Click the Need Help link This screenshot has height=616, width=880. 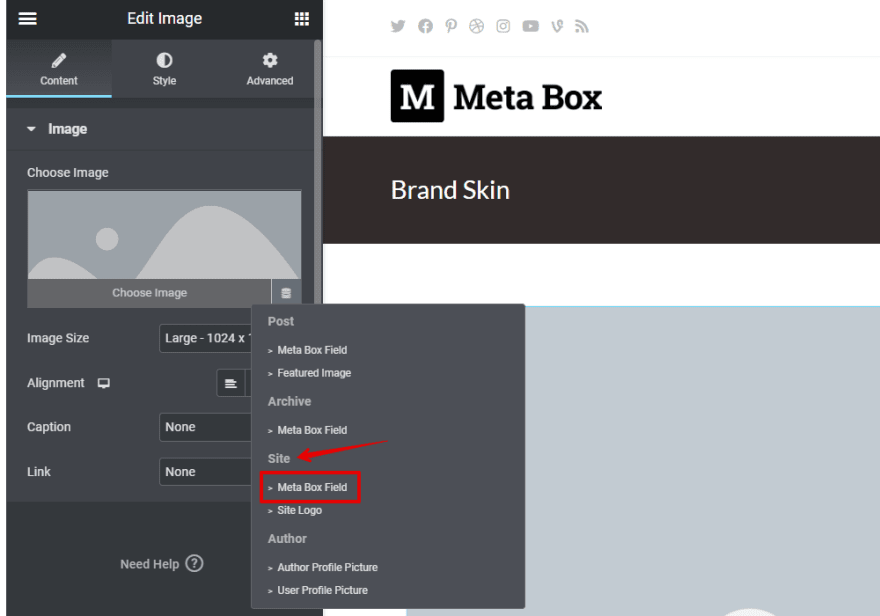click(x=149, y=564)
